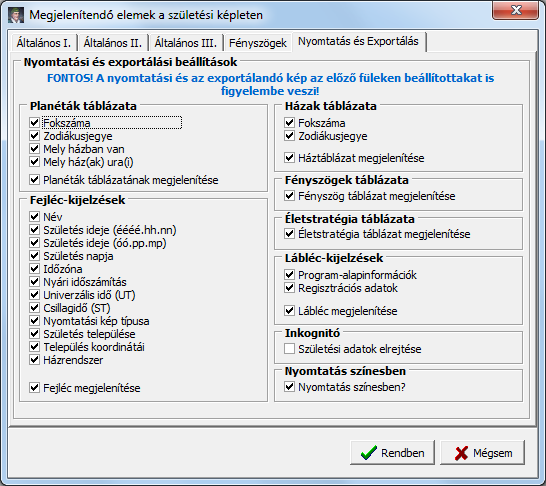Go to the Fényszögek tab
546x486 pixels.
(258, 43)
